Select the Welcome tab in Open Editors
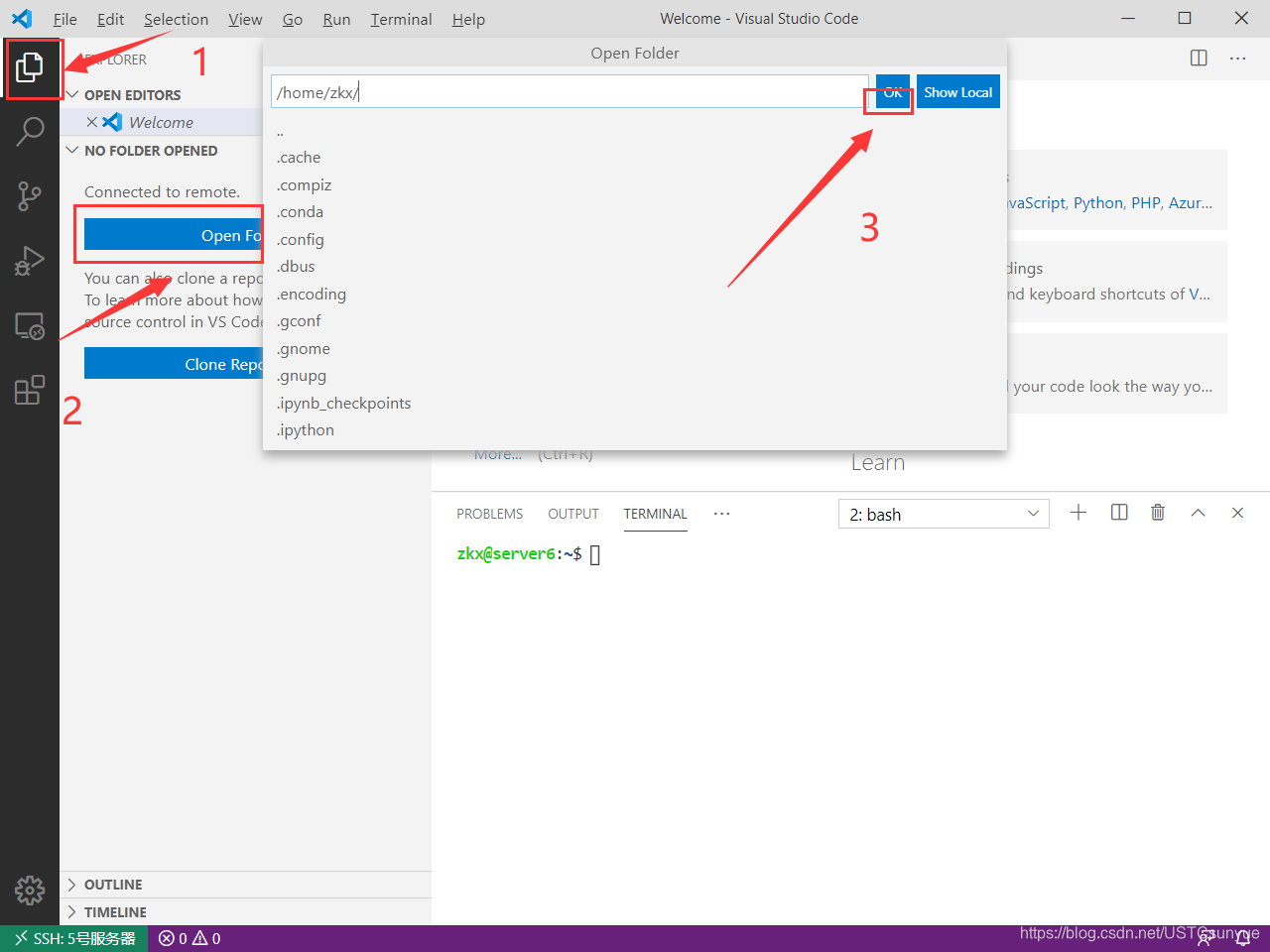Viewport: 1270px width, 952px height. pyautogui.click(x=161, y=122)
